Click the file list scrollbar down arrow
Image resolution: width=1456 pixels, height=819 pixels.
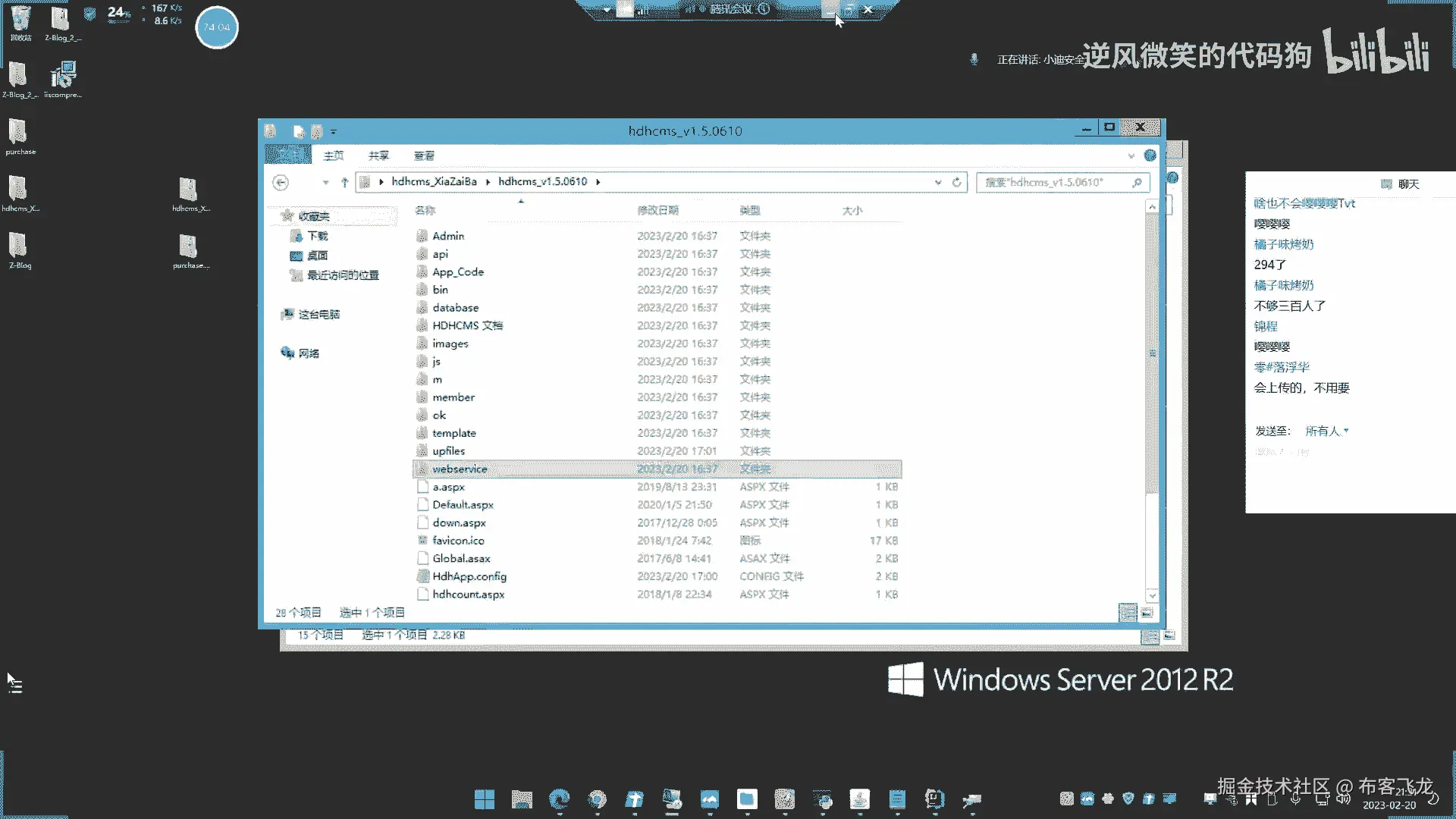pyautogui.click(x=1152, y=595)
